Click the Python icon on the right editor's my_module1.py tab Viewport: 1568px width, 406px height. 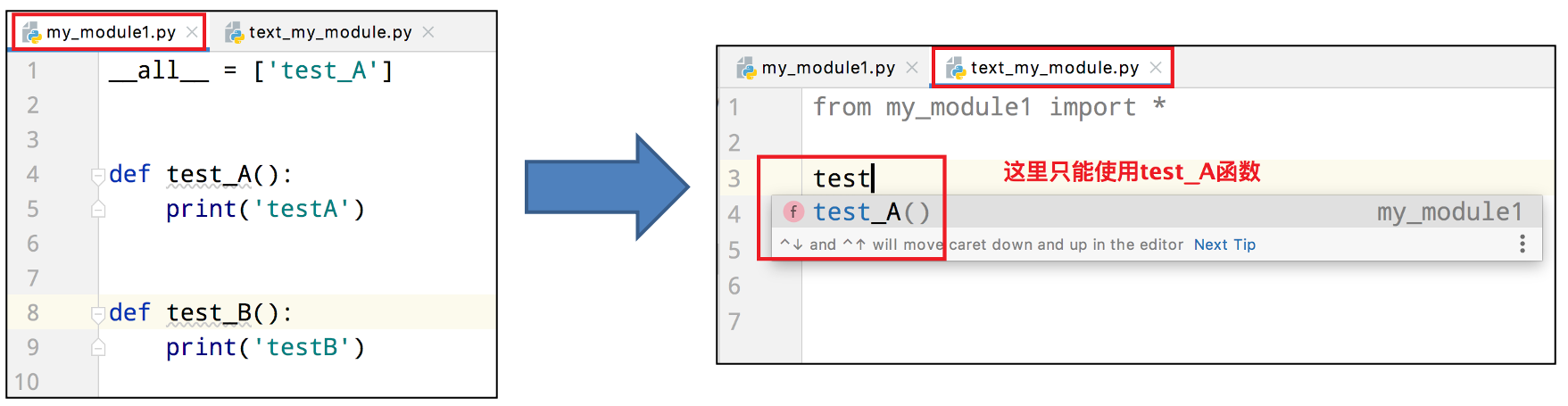[x=746, y=68]
